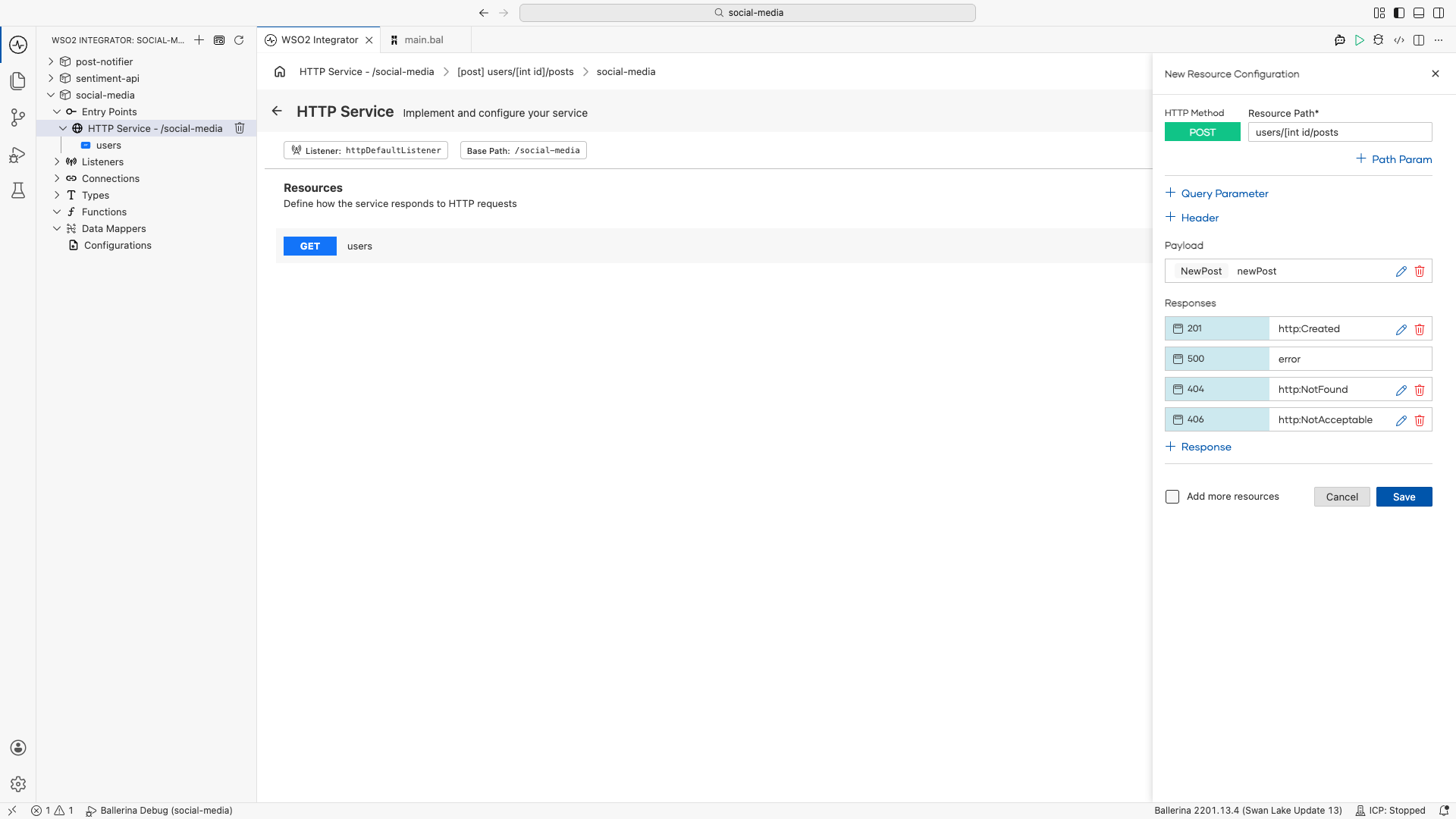
Task: Go back with the HTTP Service arrow
Action: pos(277,111)
